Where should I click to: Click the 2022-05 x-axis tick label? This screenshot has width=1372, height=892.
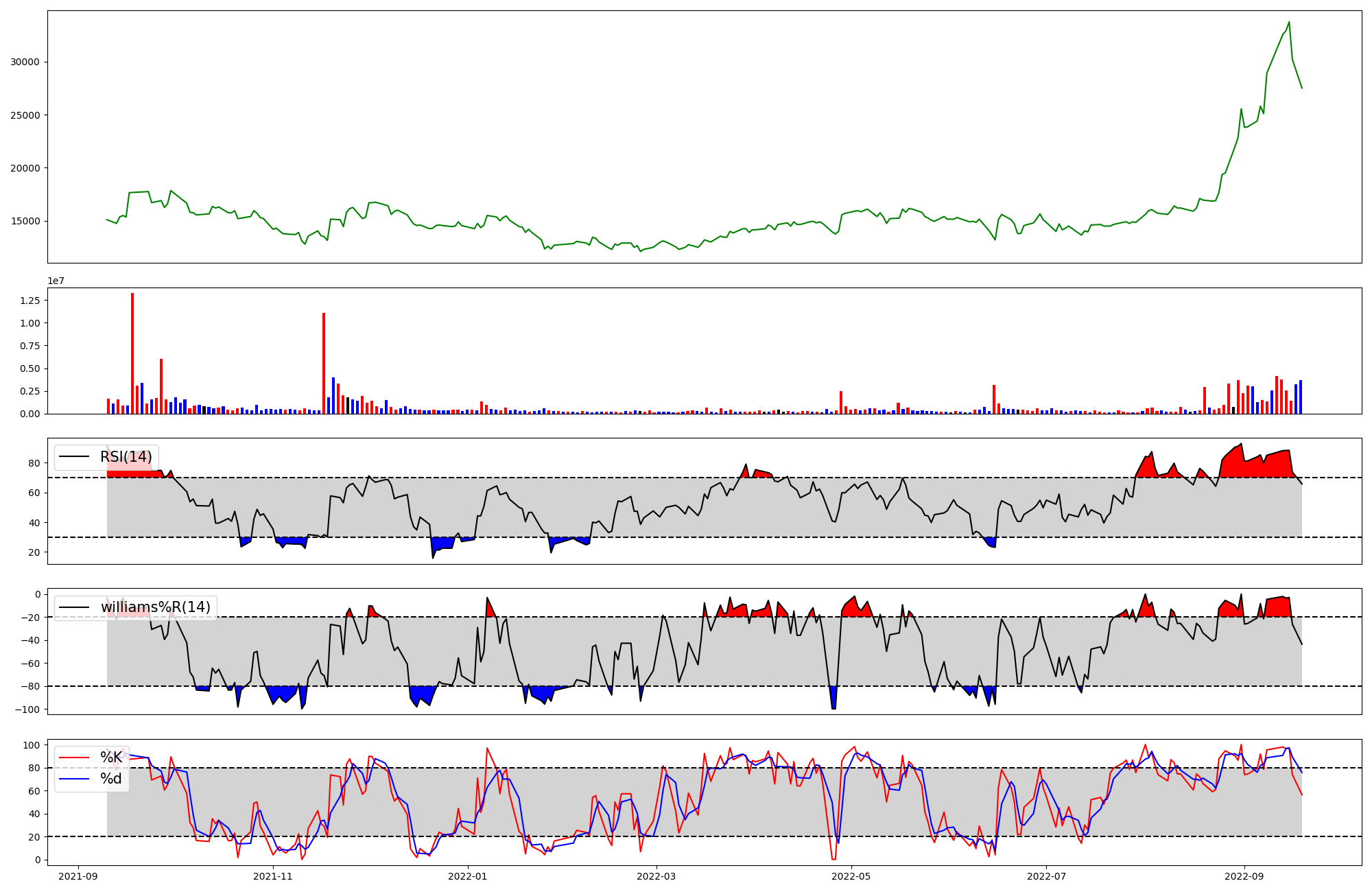click(x=851, y=876)
